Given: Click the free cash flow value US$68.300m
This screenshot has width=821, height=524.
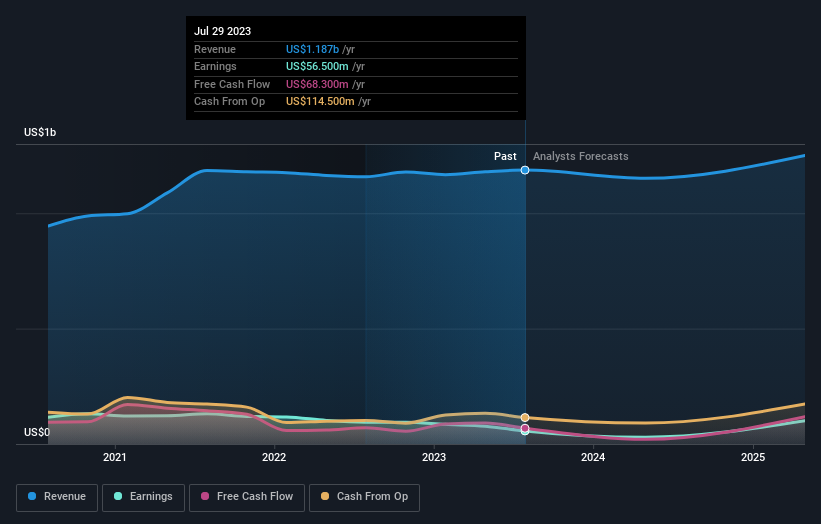Looking at the screenshot, I should pos(317,84).
